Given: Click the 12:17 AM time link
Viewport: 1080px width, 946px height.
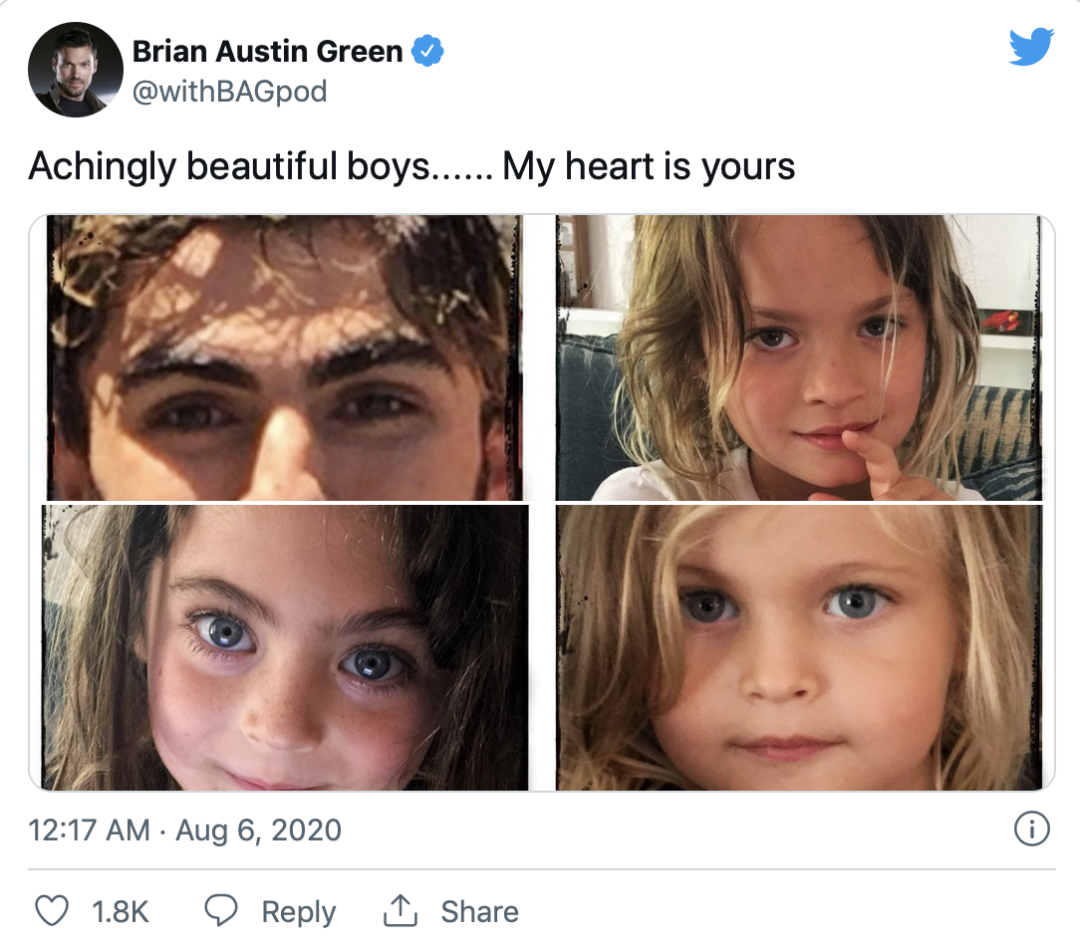Looking at the screenshot, I should coord(88,830).
